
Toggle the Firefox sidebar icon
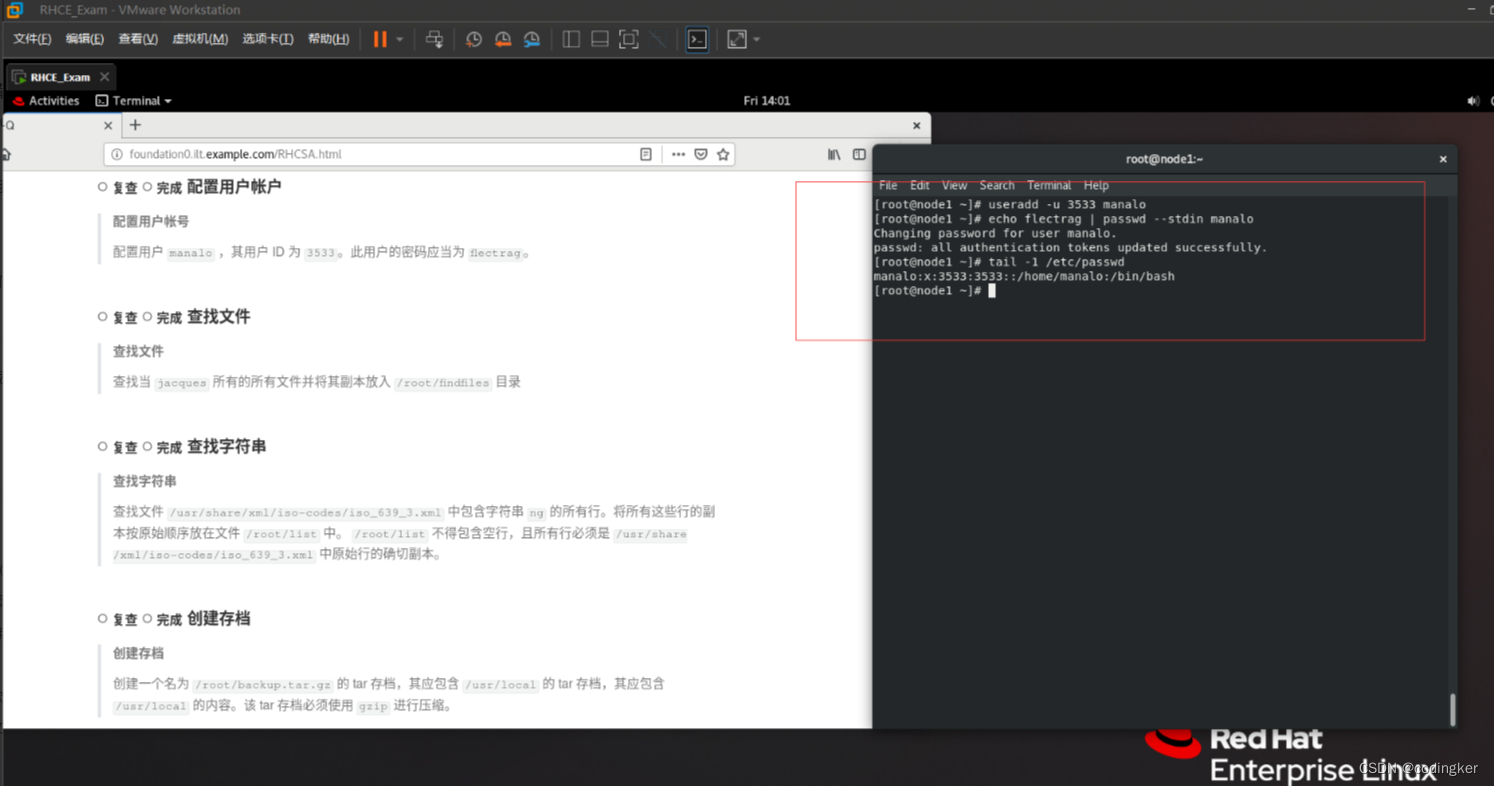859,154
